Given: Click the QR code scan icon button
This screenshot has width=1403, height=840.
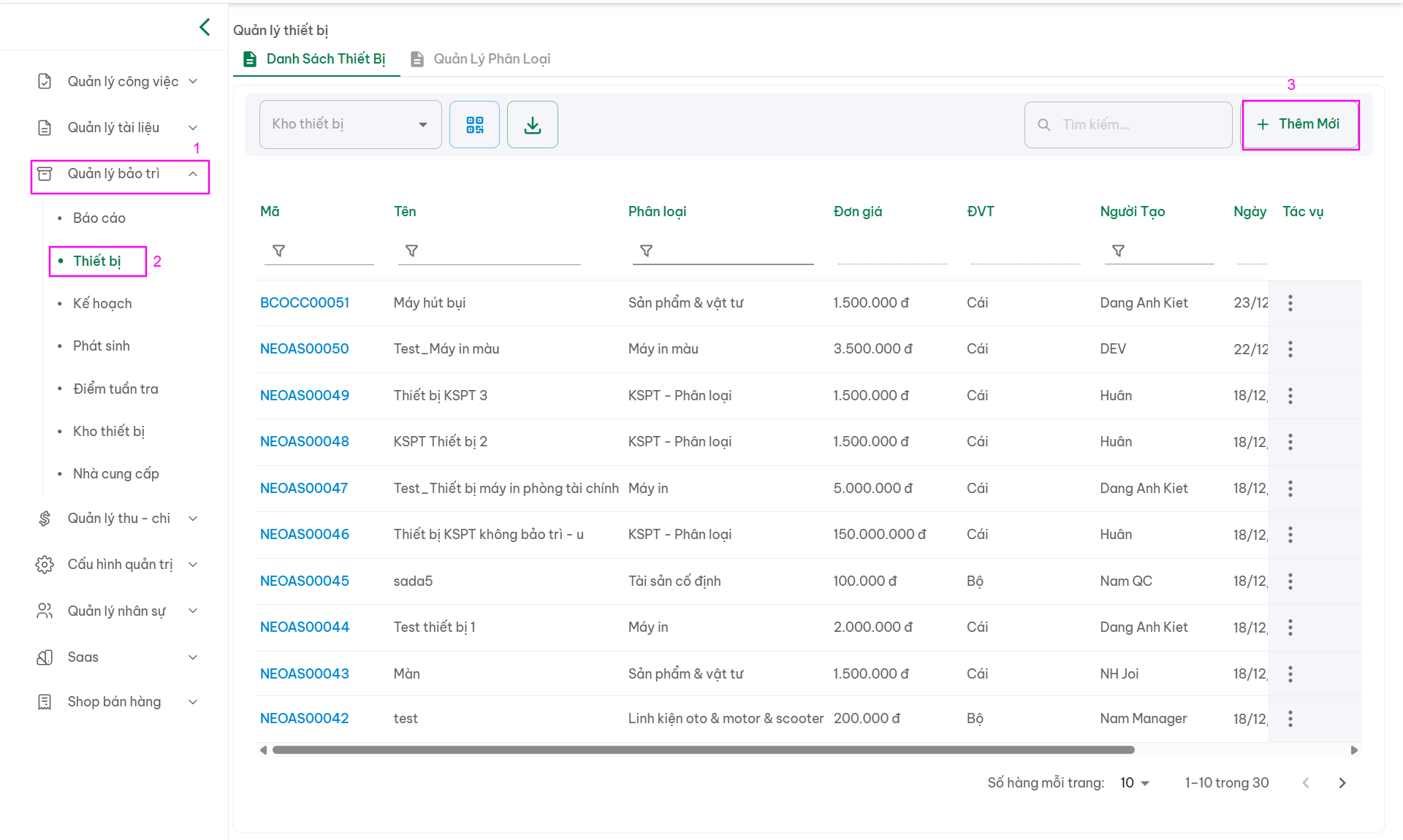Looking at the screenshot, I should [474, 125].
